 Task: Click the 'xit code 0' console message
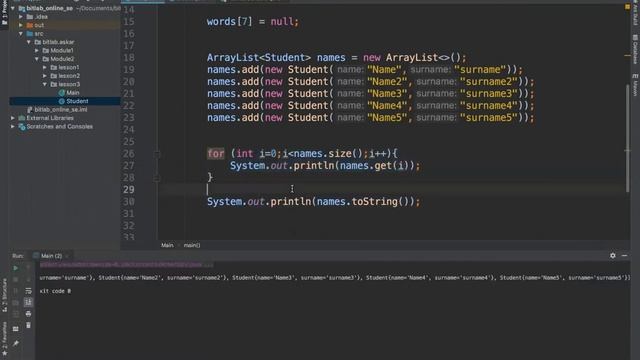click(56, 291)
